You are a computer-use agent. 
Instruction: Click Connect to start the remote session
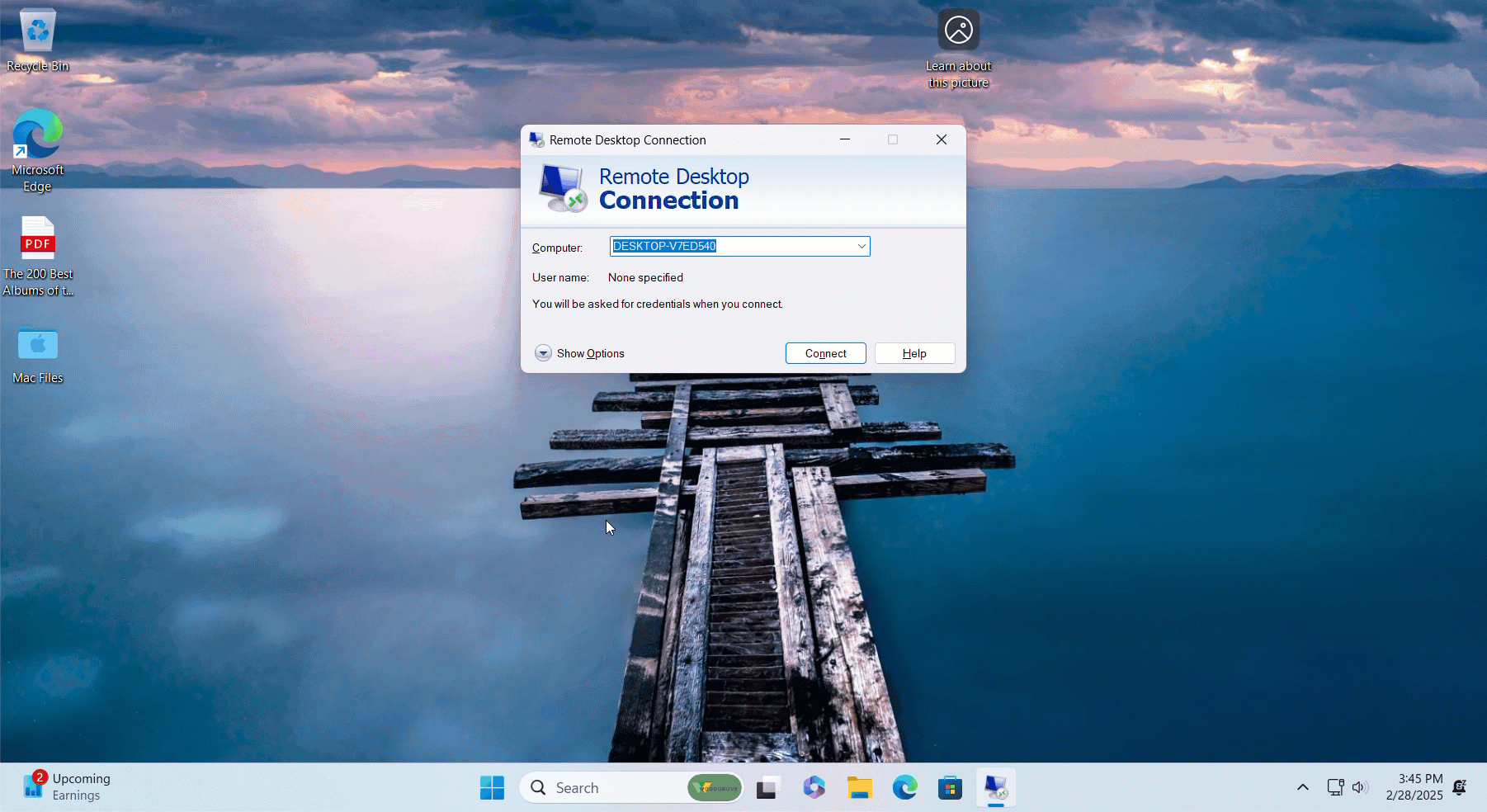(x=825, y=353)
